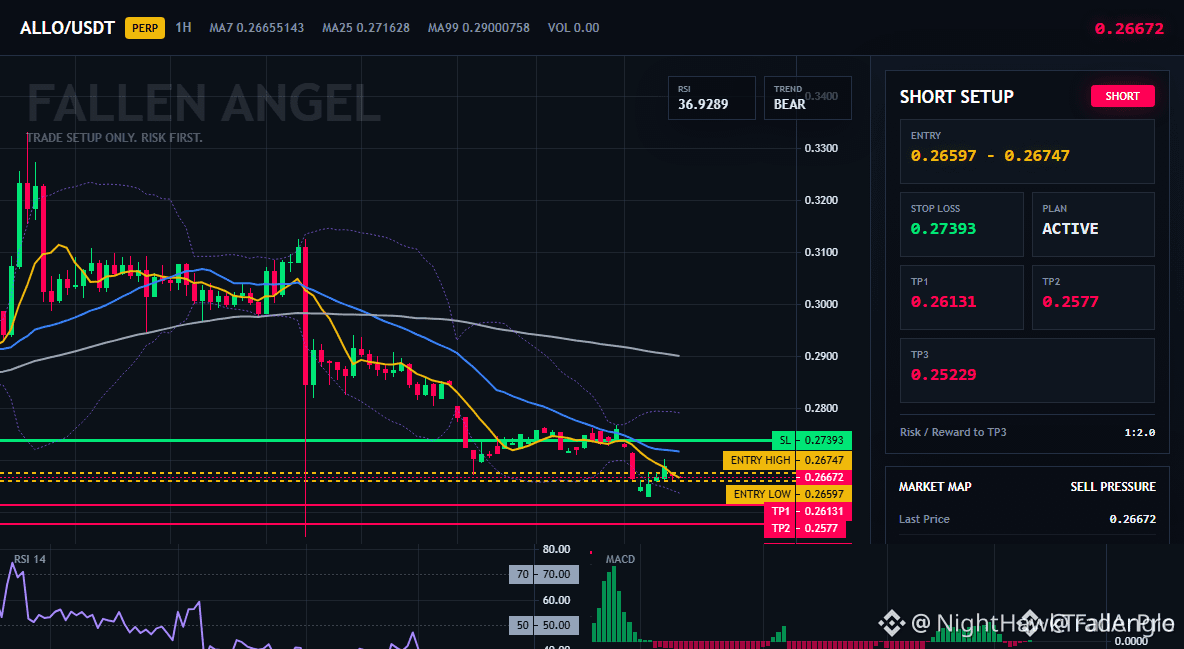Viewport: 1184px width, 649px height.
Task: Select TP2 value 0.2577 in setup panel
Action: 1070,301
